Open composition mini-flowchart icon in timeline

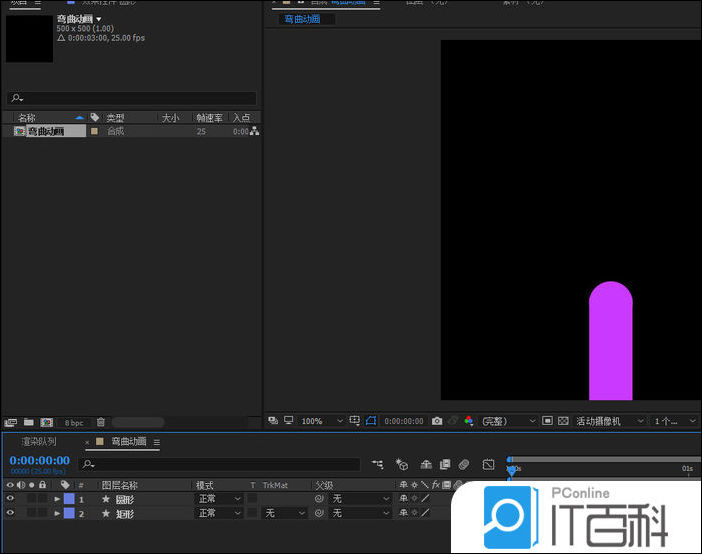pos(378,464)
